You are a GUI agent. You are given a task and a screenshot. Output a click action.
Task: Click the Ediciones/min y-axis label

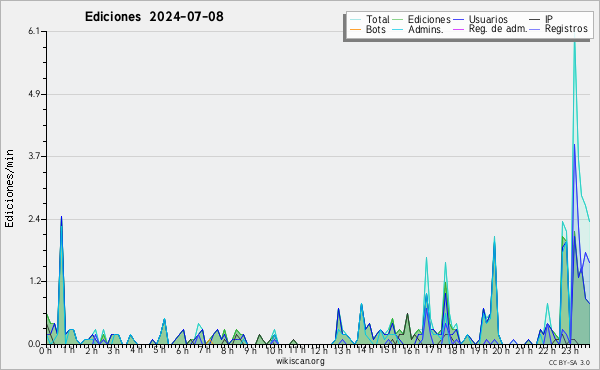click(9, 188)
